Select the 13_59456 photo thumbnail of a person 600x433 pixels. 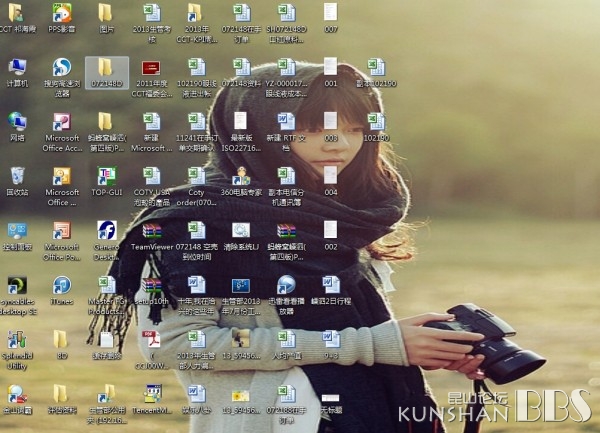(241, 339)
